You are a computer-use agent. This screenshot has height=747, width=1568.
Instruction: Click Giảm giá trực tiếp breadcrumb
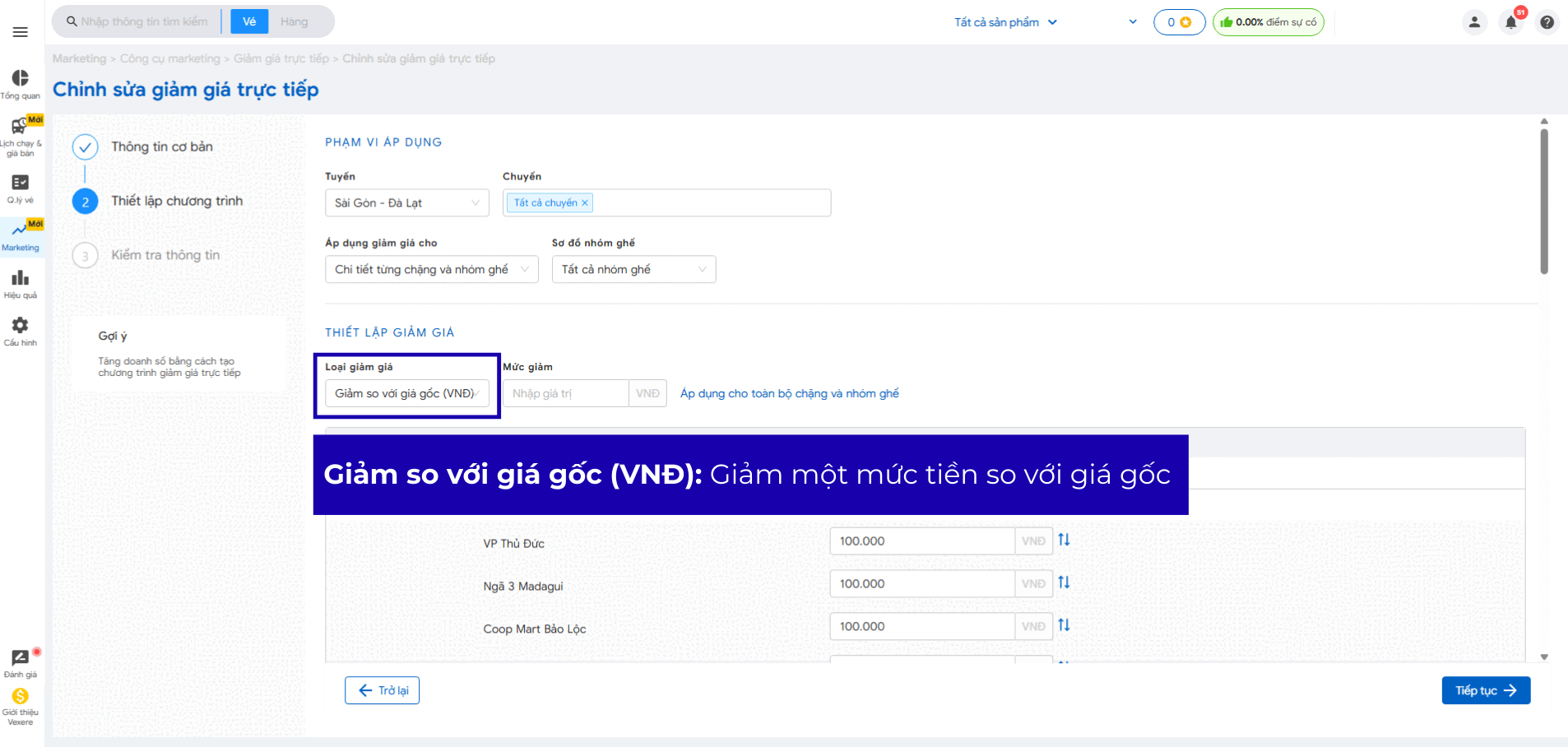pos(281,58)
